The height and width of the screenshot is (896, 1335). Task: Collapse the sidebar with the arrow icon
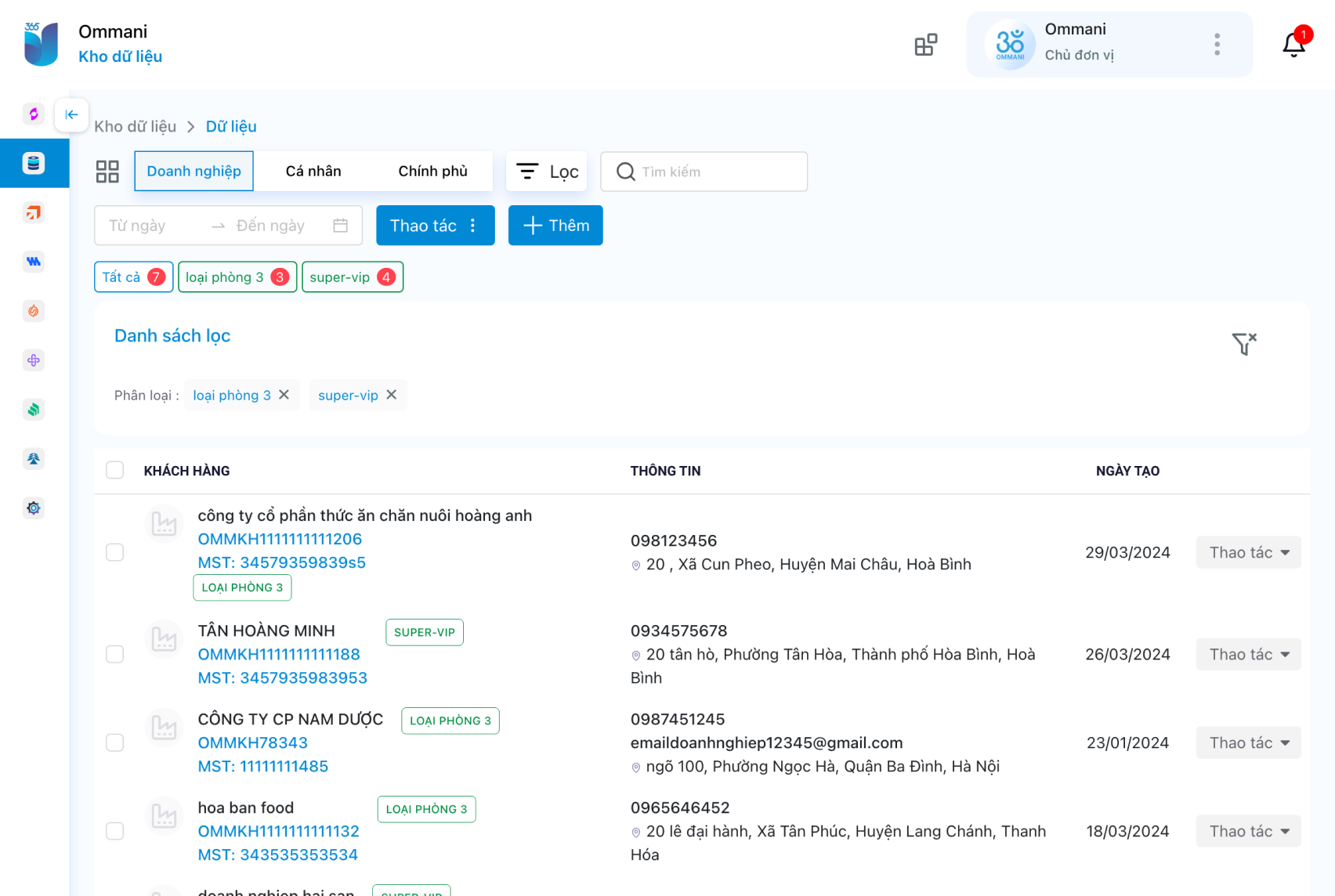(x=71, y=114)
